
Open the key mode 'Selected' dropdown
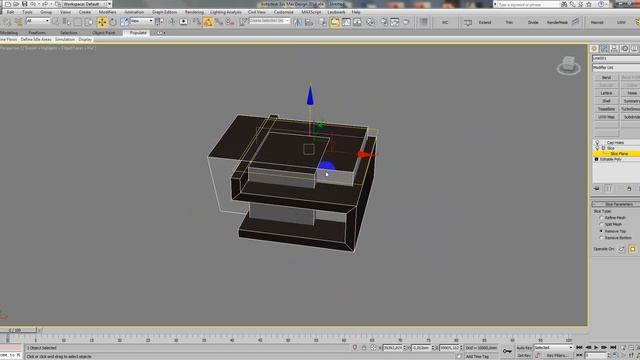(554, 347)
